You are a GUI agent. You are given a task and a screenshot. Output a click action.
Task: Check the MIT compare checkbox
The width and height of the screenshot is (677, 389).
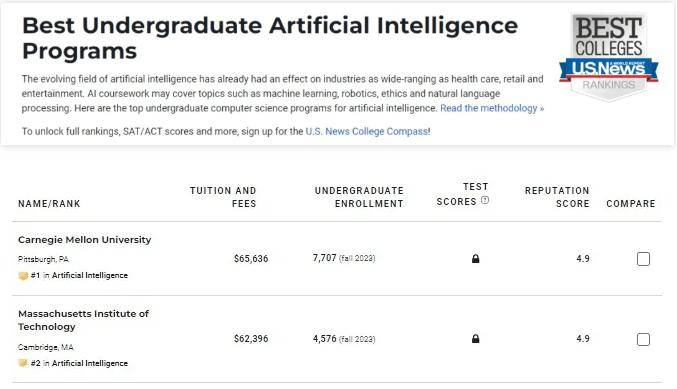(643, 339)
